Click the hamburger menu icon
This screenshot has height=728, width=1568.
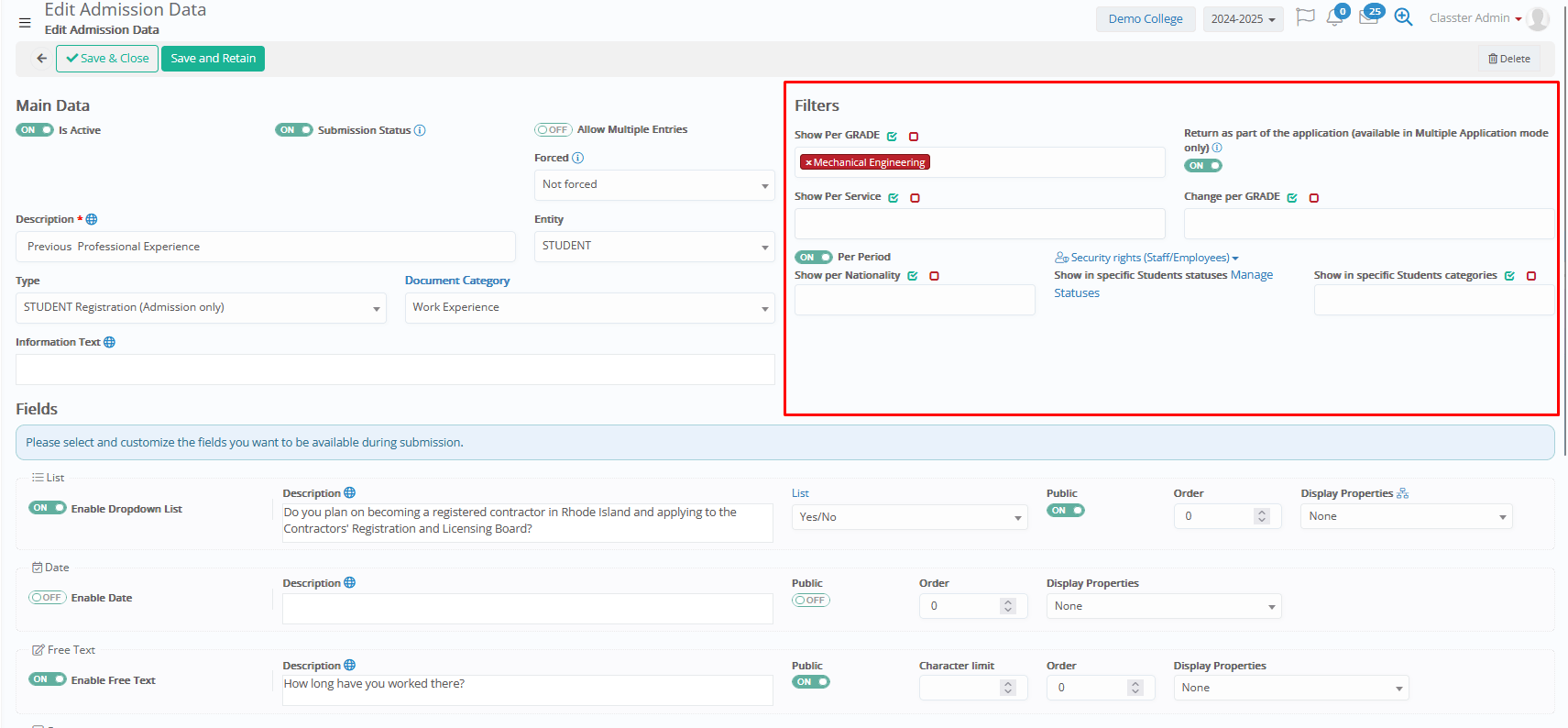(25, 23)
